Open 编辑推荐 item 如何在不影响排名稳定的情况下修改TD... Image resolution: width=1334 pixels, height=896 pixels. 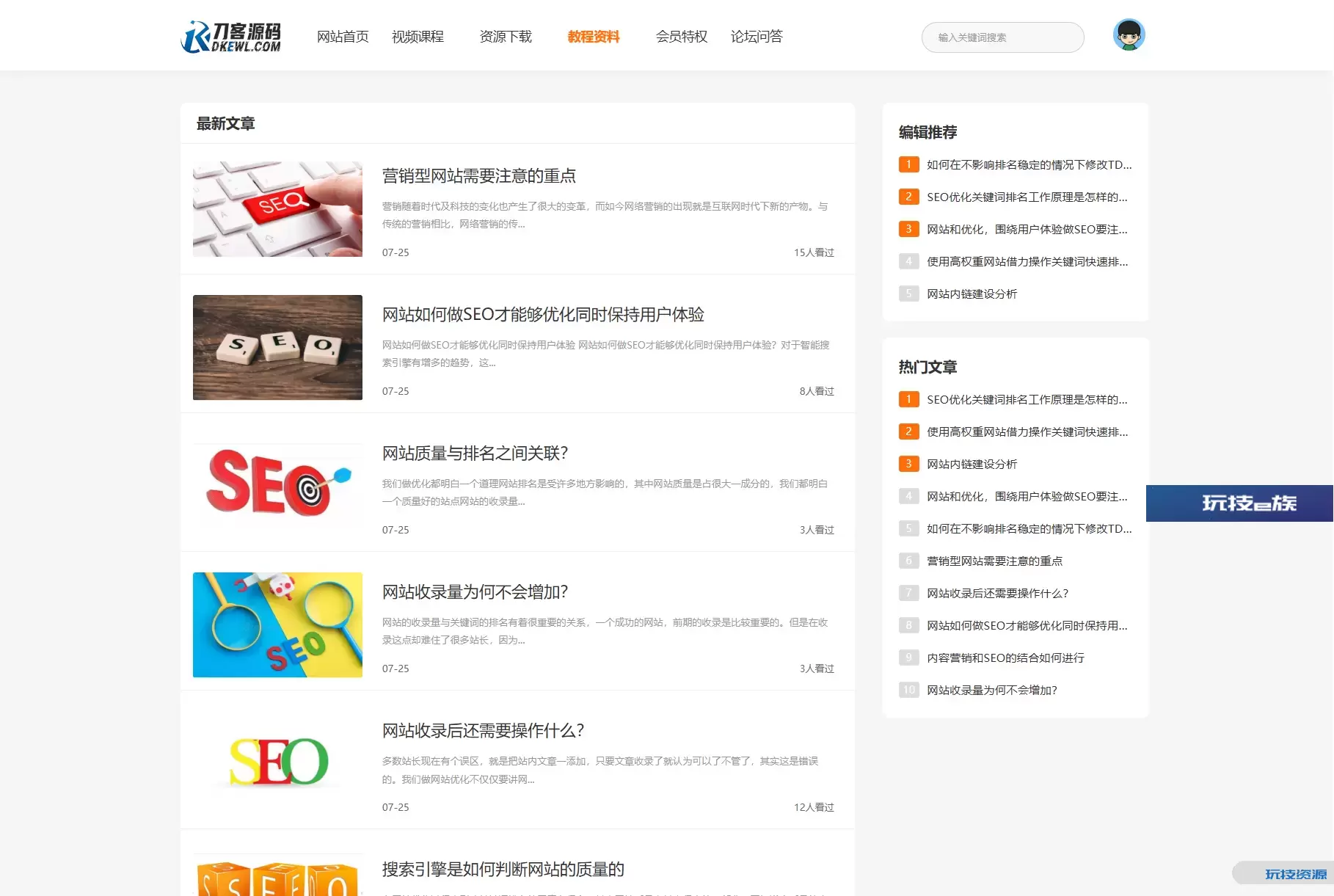(x=1029, y=164)
